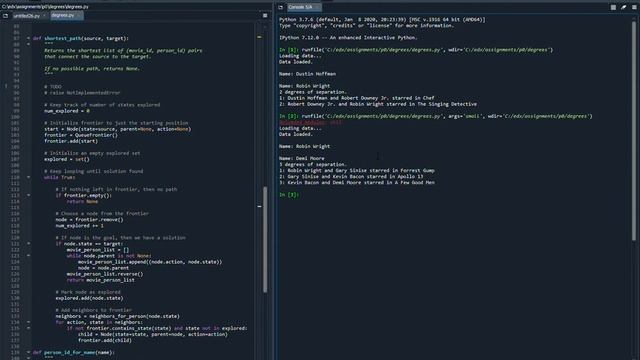
Task: Click the 'frontier = QueueFrontier()' line
Action: tap(81, 135)
